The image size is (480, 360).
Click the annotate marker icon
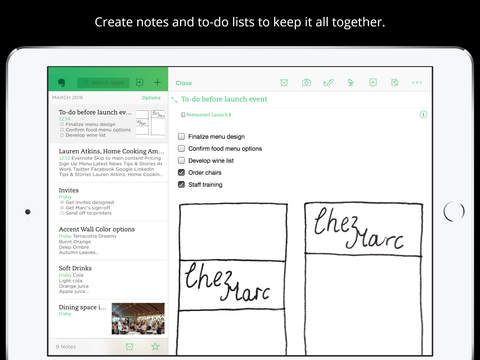tap(351, 83)
